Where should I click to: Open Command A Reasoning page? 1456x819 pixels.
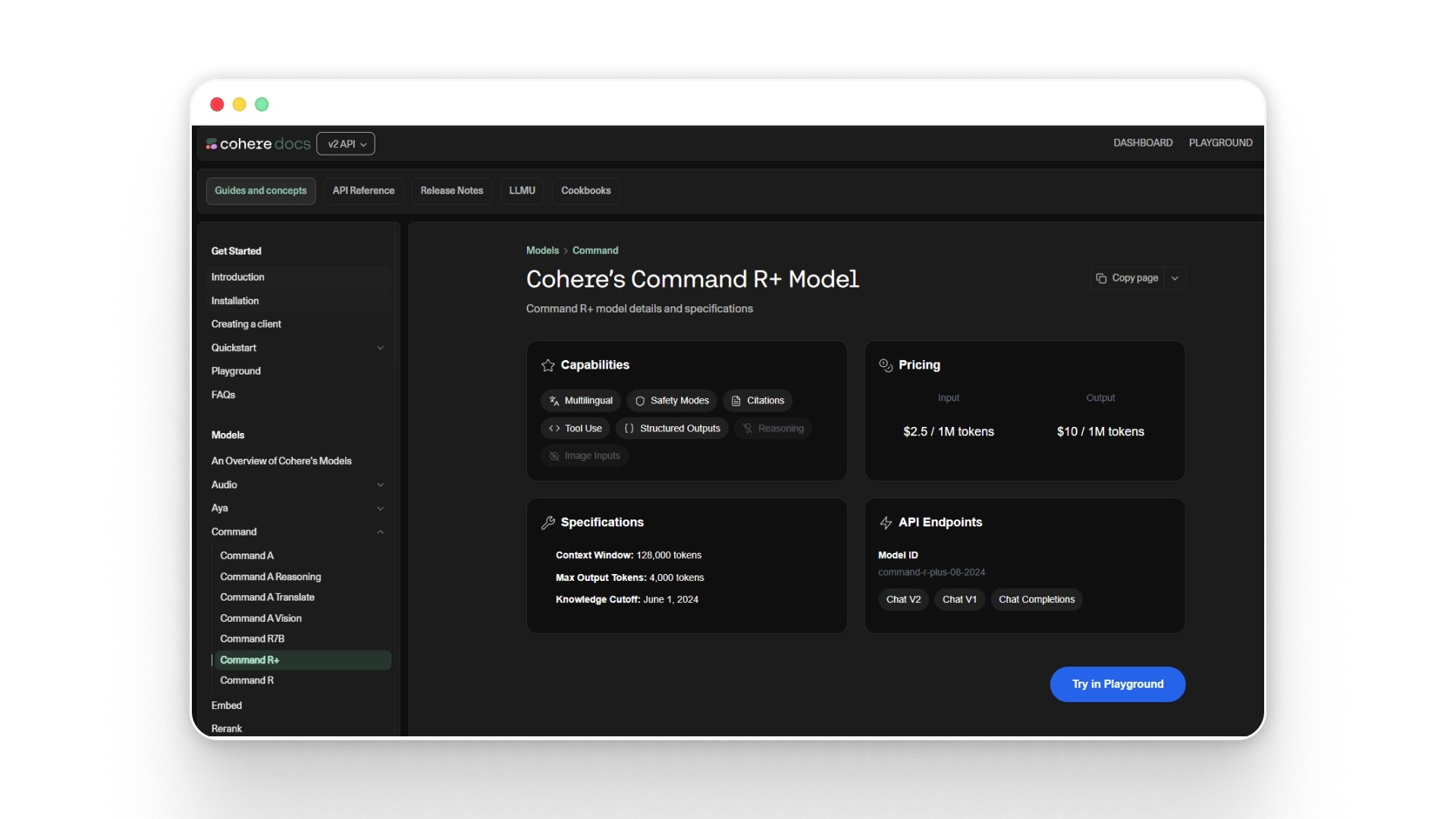[303, 576]
